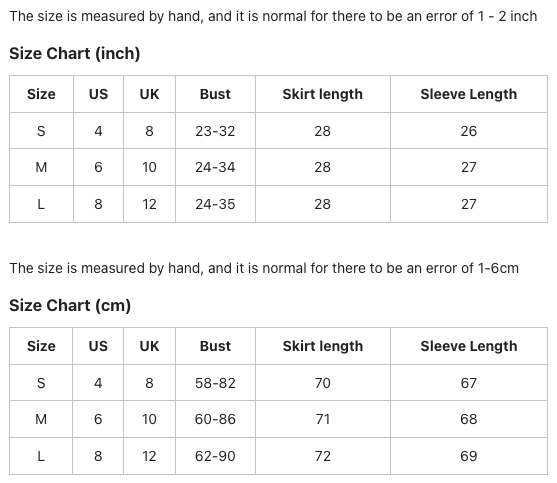Click the 1-6cm error note text
Image resolution: width=557 pixels, height=483 pixels.
(x=264, y=268)
